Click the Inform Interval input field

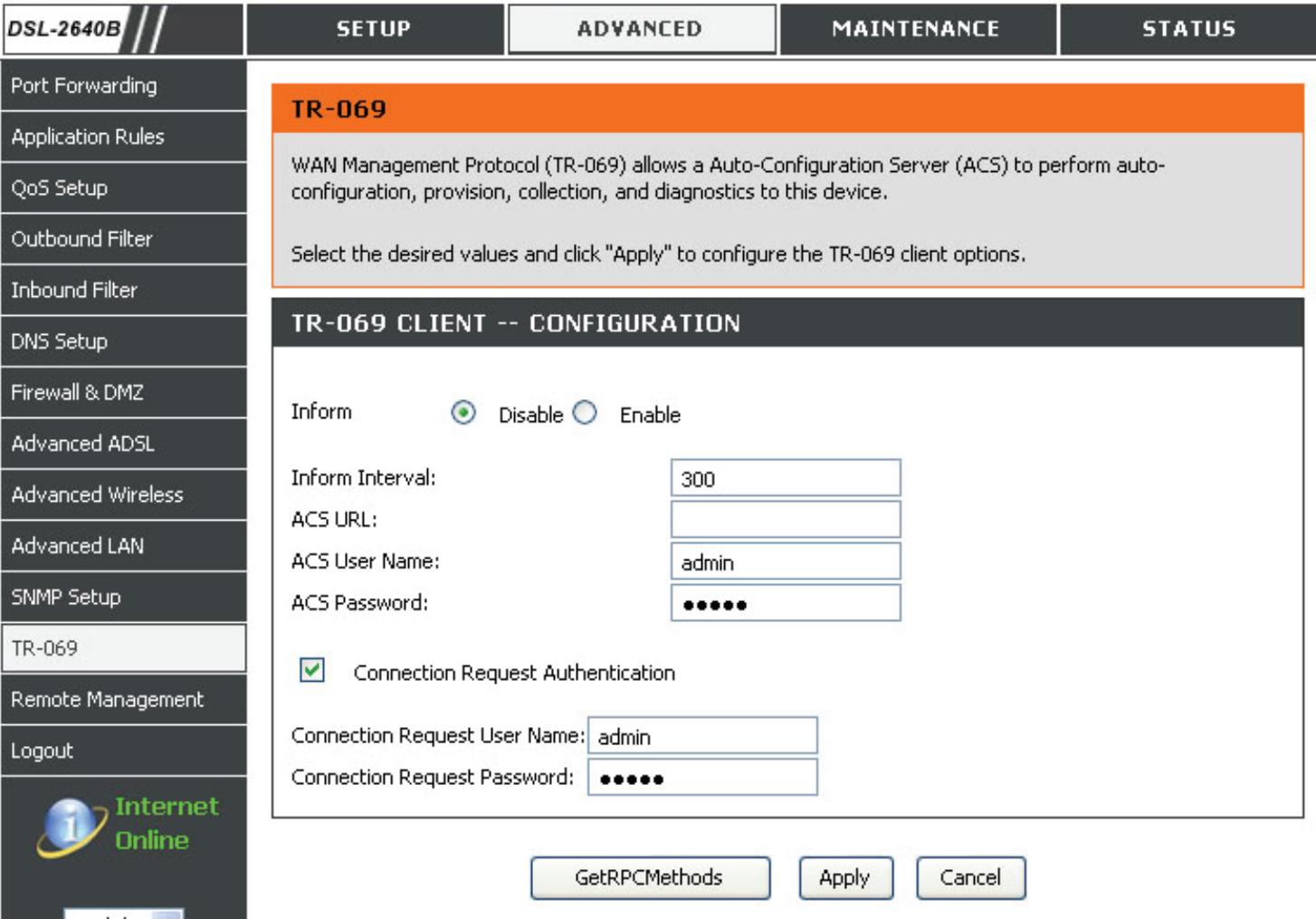(785, 478)
